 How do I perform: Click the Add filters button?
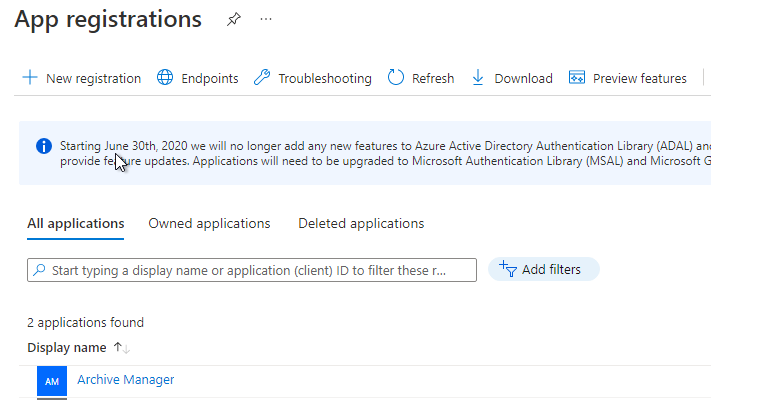pos(544,269)
